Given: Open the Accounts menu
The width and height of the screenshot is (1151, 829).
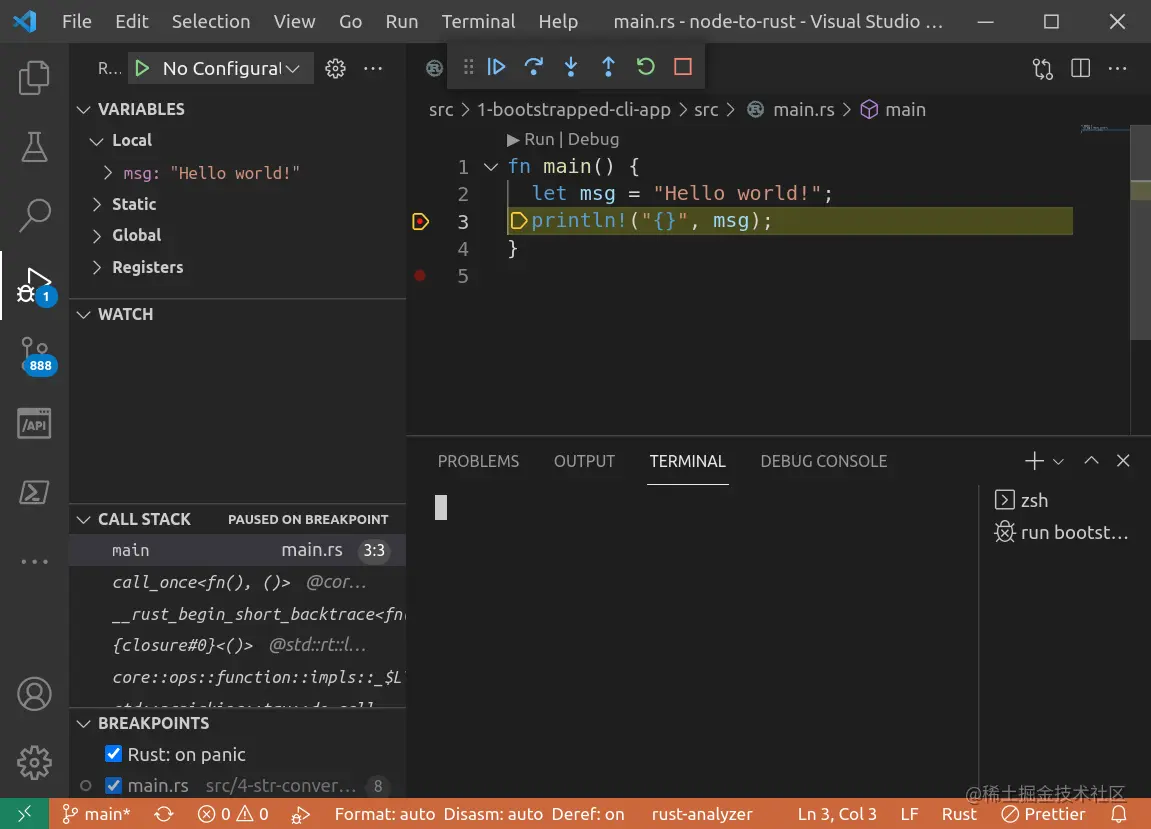Looking at the screenshot, I should 34,694.
